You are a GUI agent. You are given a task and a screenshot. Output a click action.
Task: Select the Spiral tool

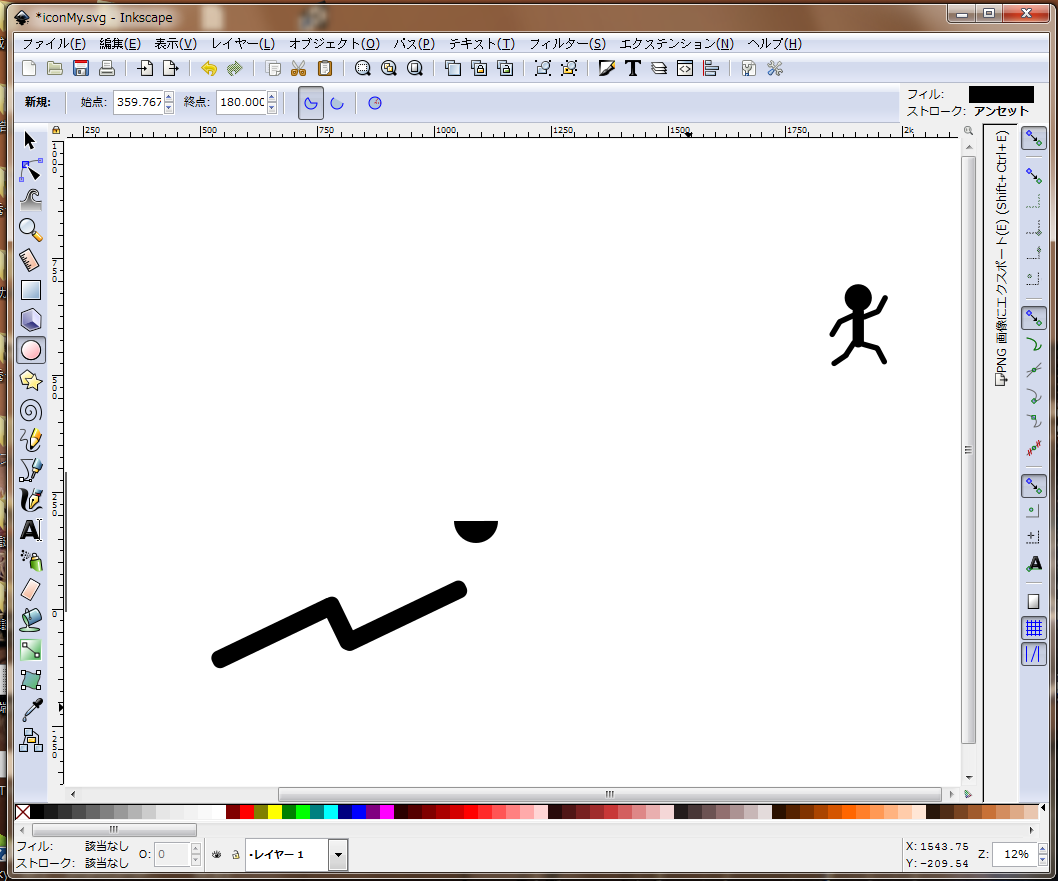[x=31, y=410]
